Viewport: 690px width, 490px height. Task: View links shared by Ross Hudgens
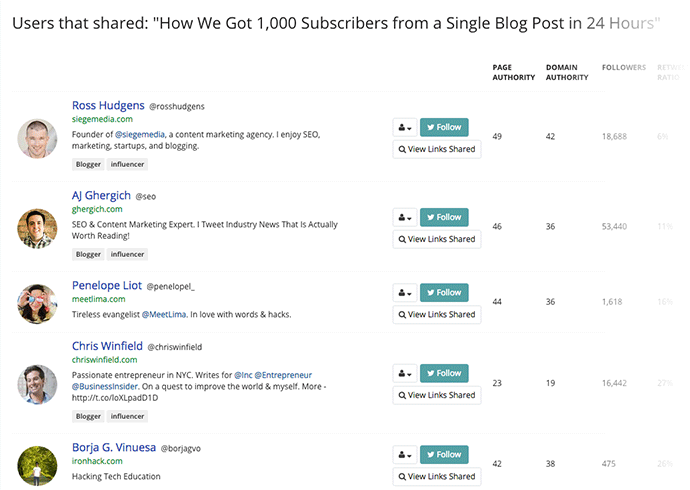(437, 149)
